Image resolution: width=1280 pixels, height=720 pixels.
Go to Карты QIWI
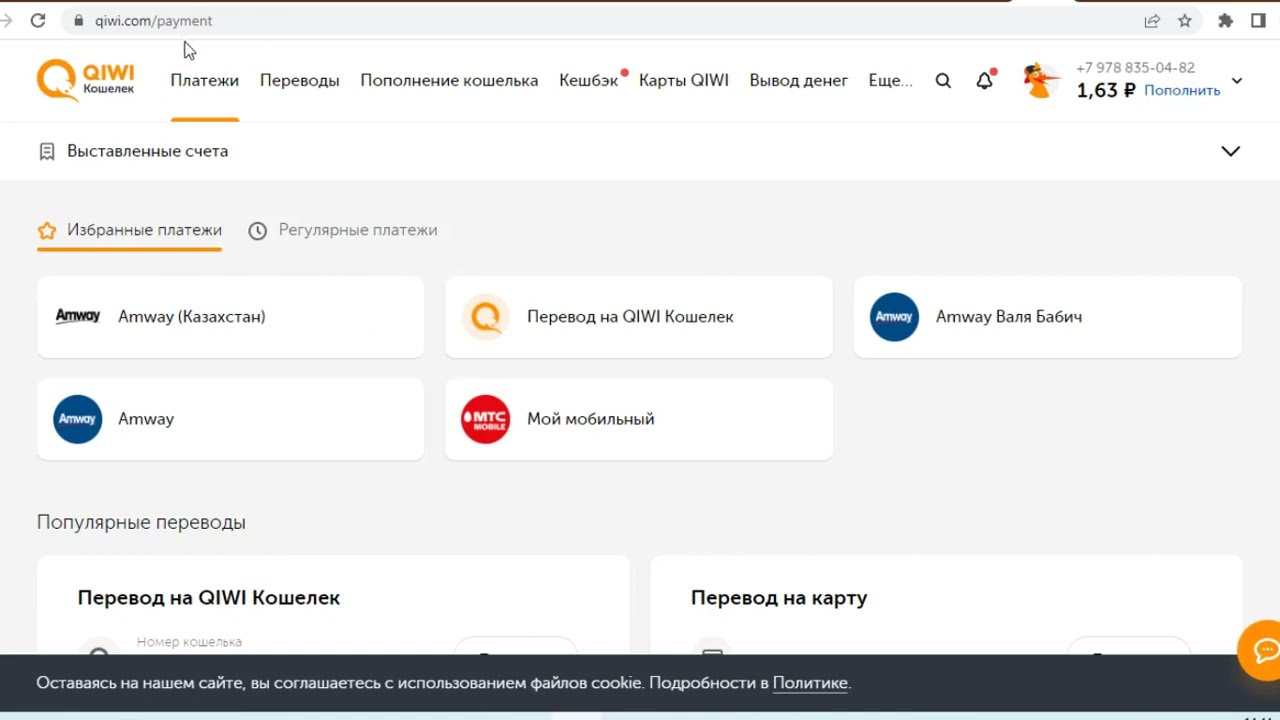684,80
